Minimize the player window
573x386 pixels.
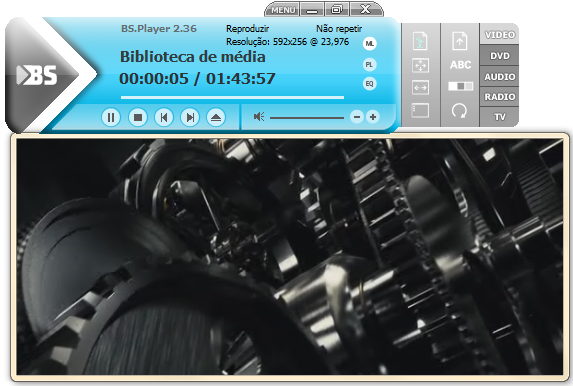coord(312,10)
